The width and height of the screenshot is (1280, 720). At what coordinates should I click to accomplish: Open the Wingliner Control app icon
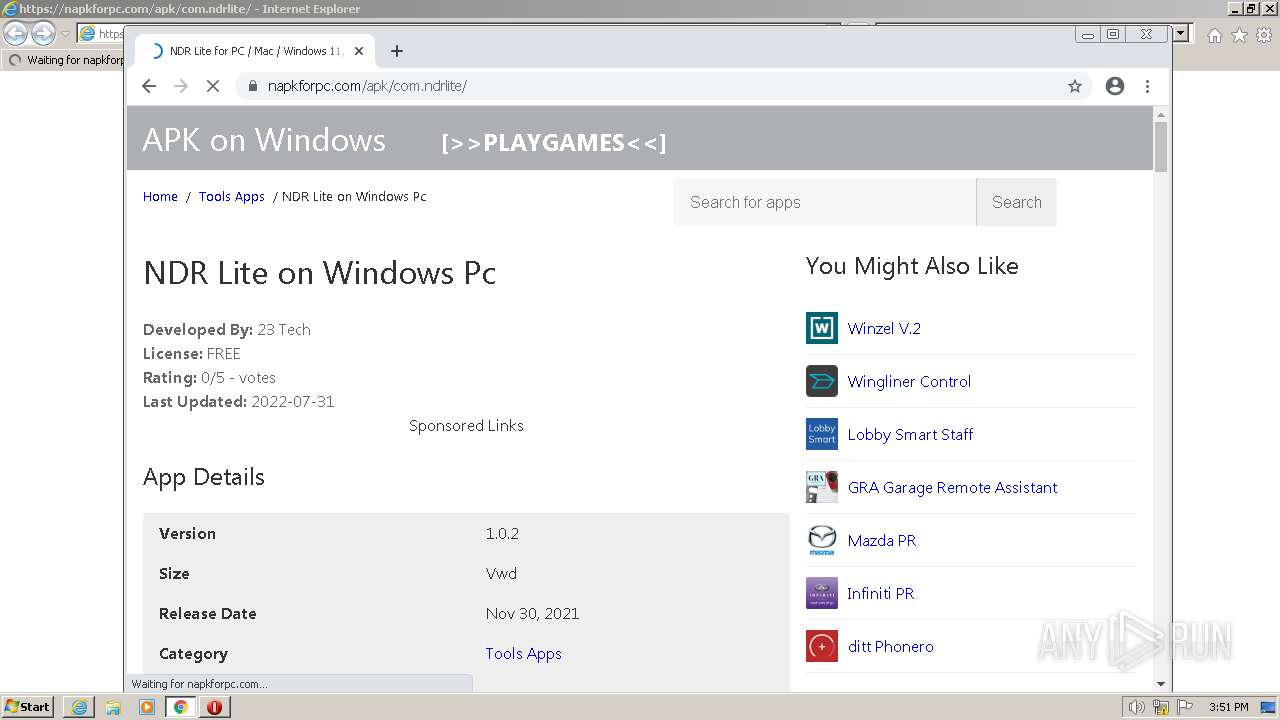pos(822,381)
